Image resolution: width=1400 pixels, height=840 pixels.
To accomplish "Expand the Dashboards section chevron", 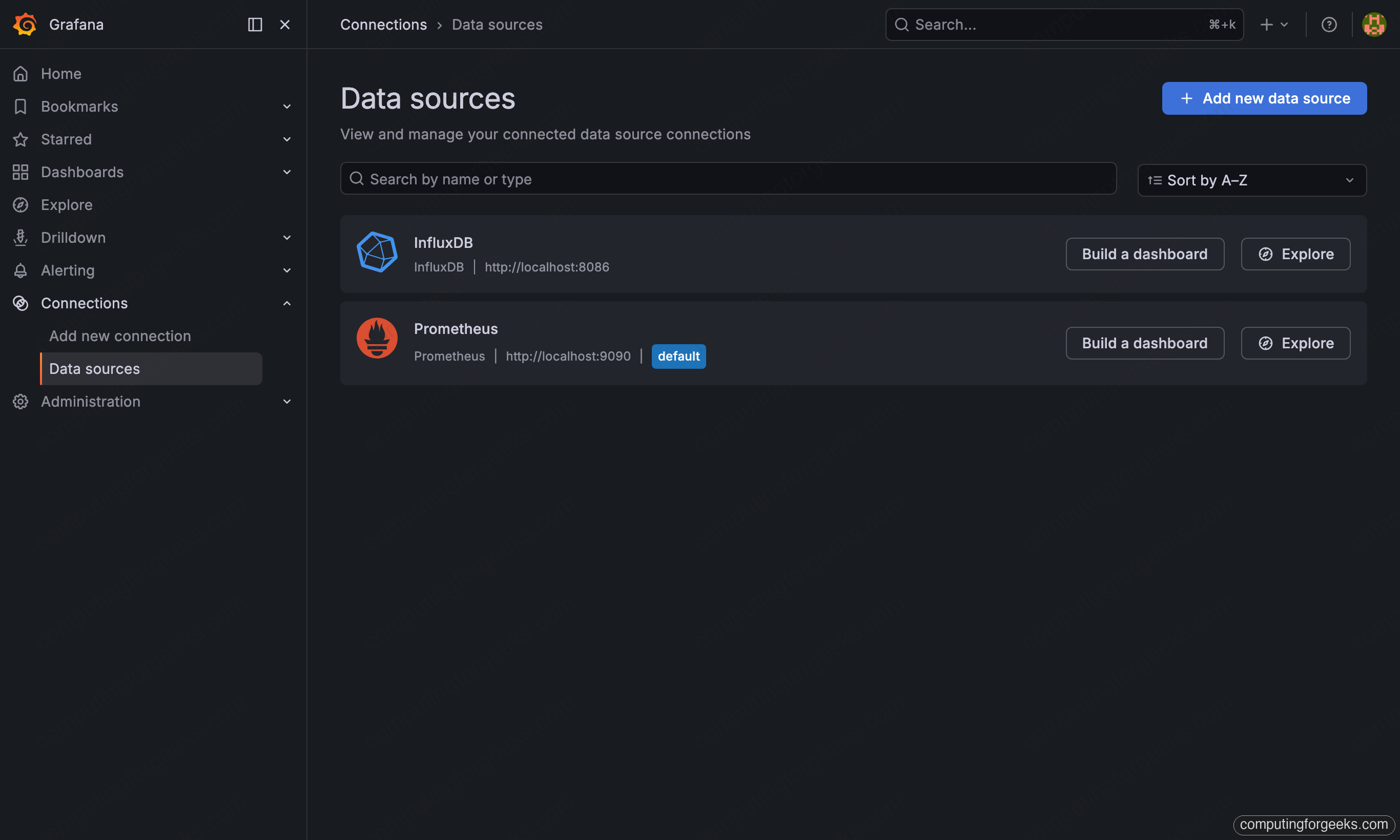I will [x=287, y=172].
